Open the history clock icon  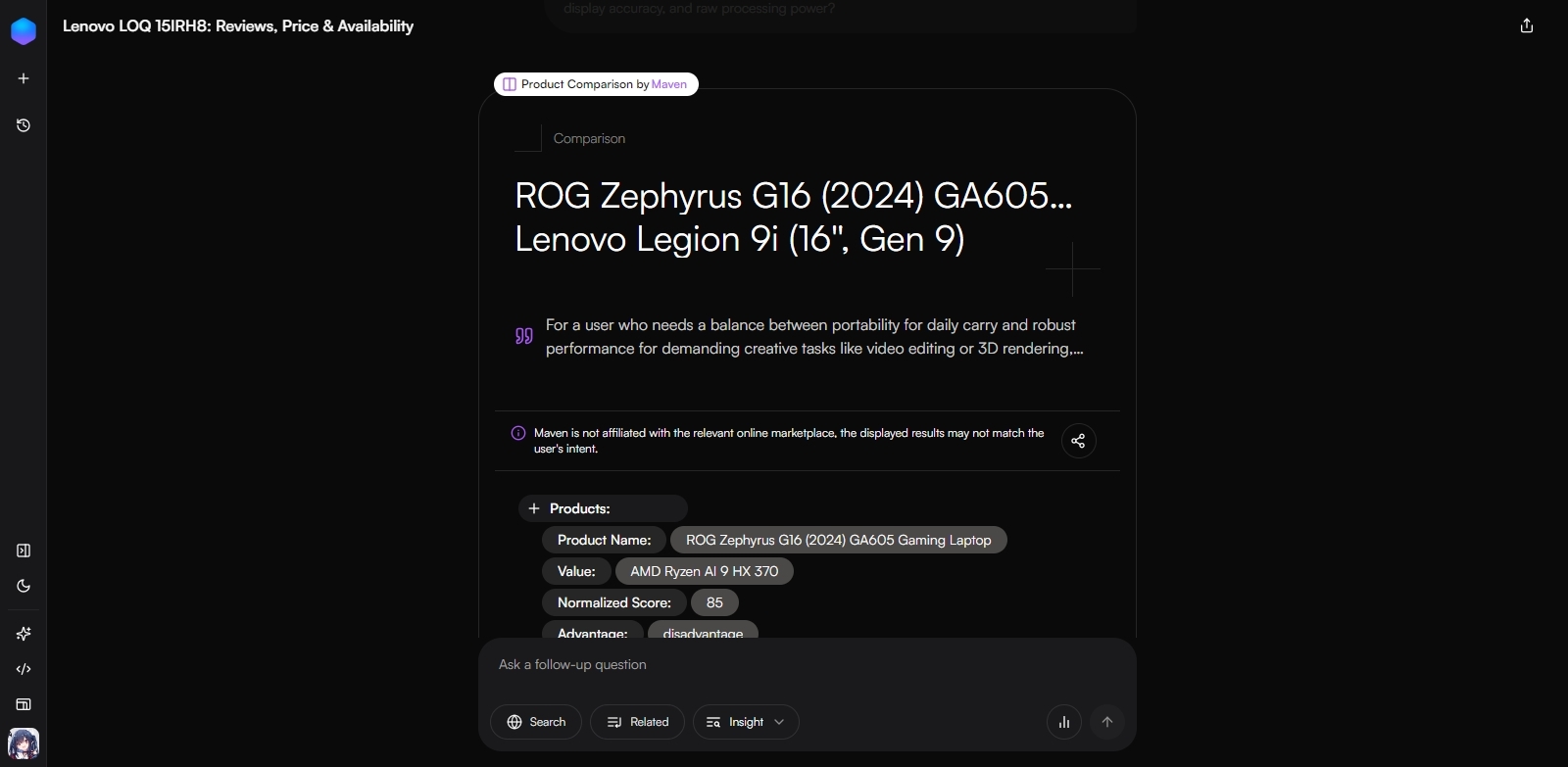tap(24, 125)
